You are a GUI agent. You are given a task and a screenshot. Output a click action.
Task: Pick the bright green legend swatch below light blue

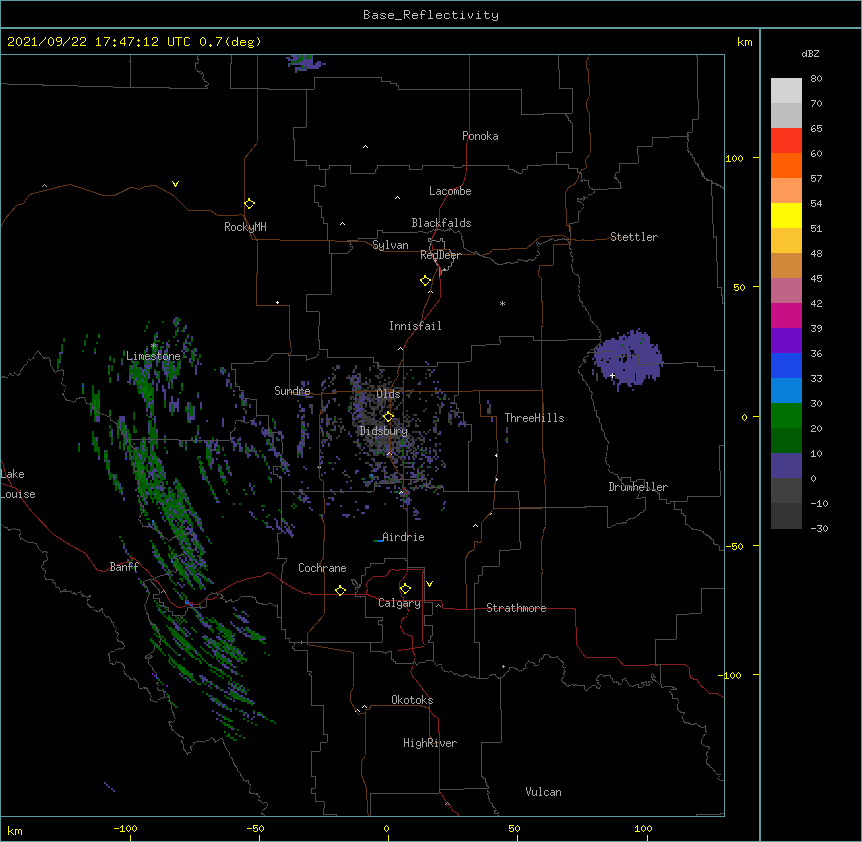tap(786, 416)
